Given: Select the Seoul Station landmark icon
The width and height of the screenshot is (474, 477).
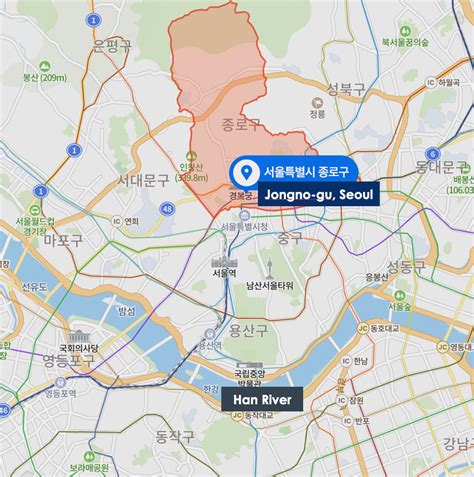Looking at the screenshot, I should [225, 260].
